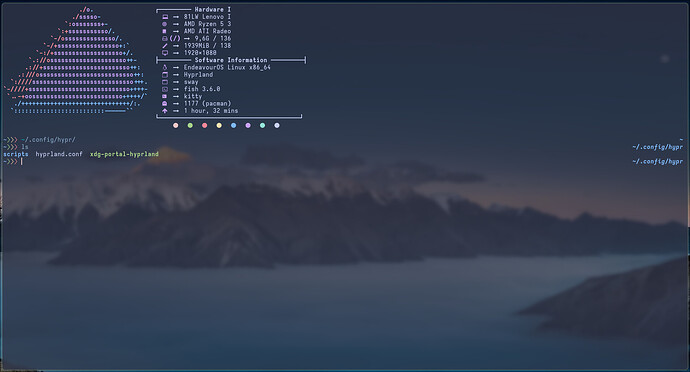690x372 pixels.
Task: Click the OS droplet icon beside EndeavourOS
Action: click(165, 67)
